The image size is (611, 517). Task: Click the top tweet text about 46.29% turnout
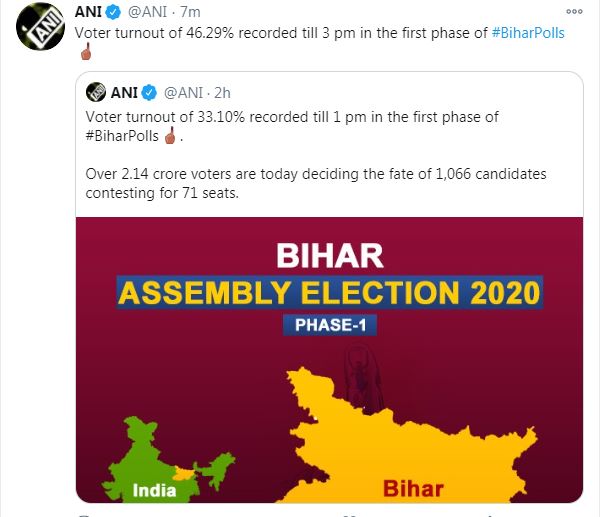(x=281, y=33)
